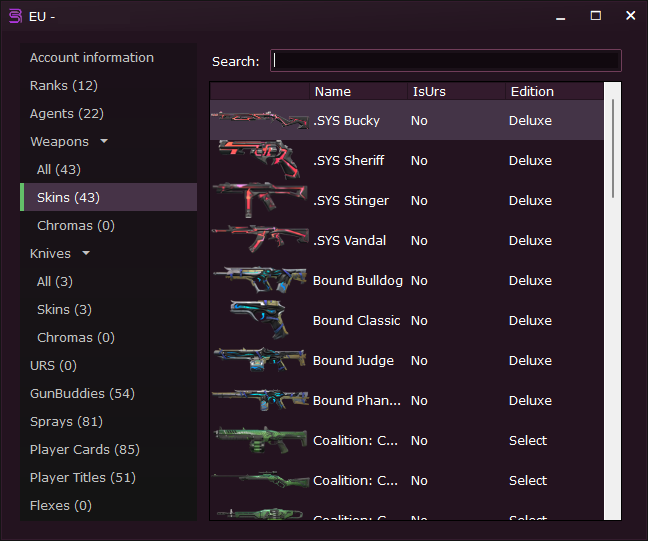Collapse the Knives section arrow
Viewport: 648px width, 541px height.
86,253
